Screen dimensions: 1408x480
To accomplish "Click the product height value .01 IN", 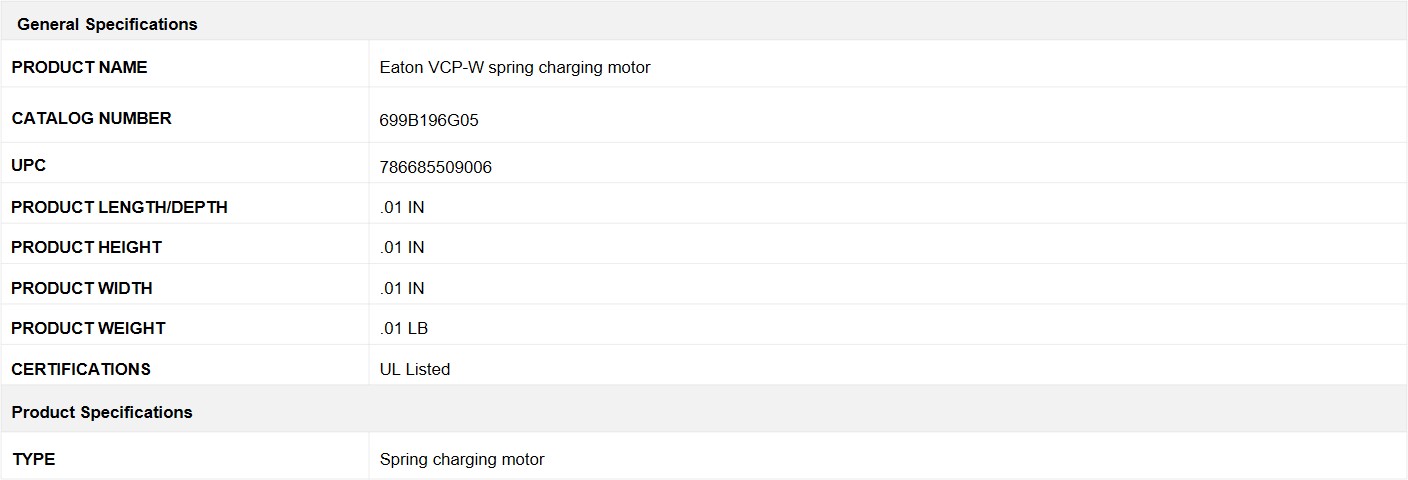I will (402, 247).
